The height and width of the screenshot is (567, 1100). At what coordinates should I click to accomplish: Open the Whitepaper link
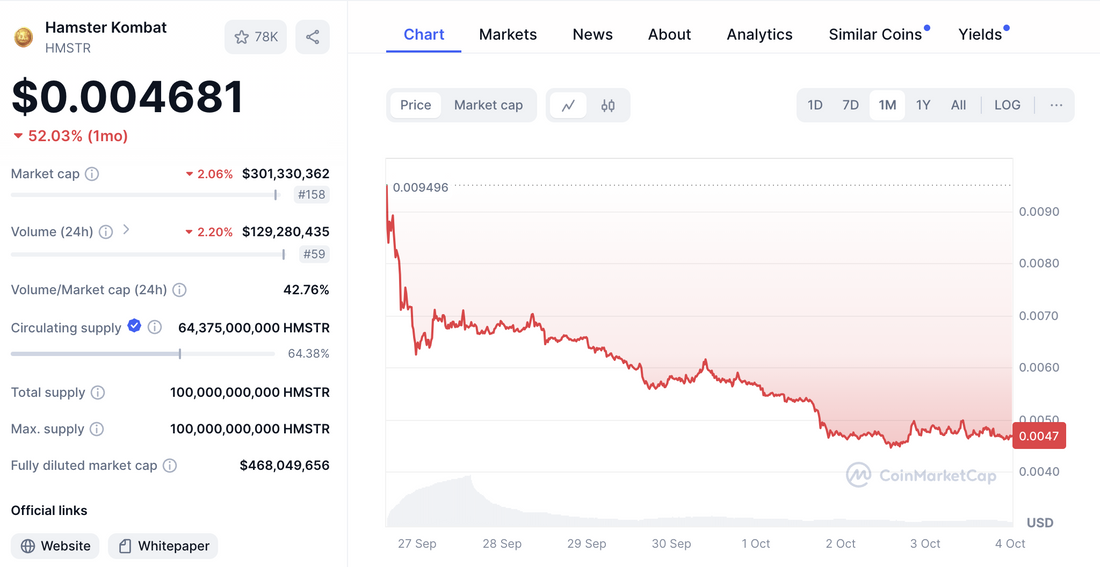pos(163,546)
